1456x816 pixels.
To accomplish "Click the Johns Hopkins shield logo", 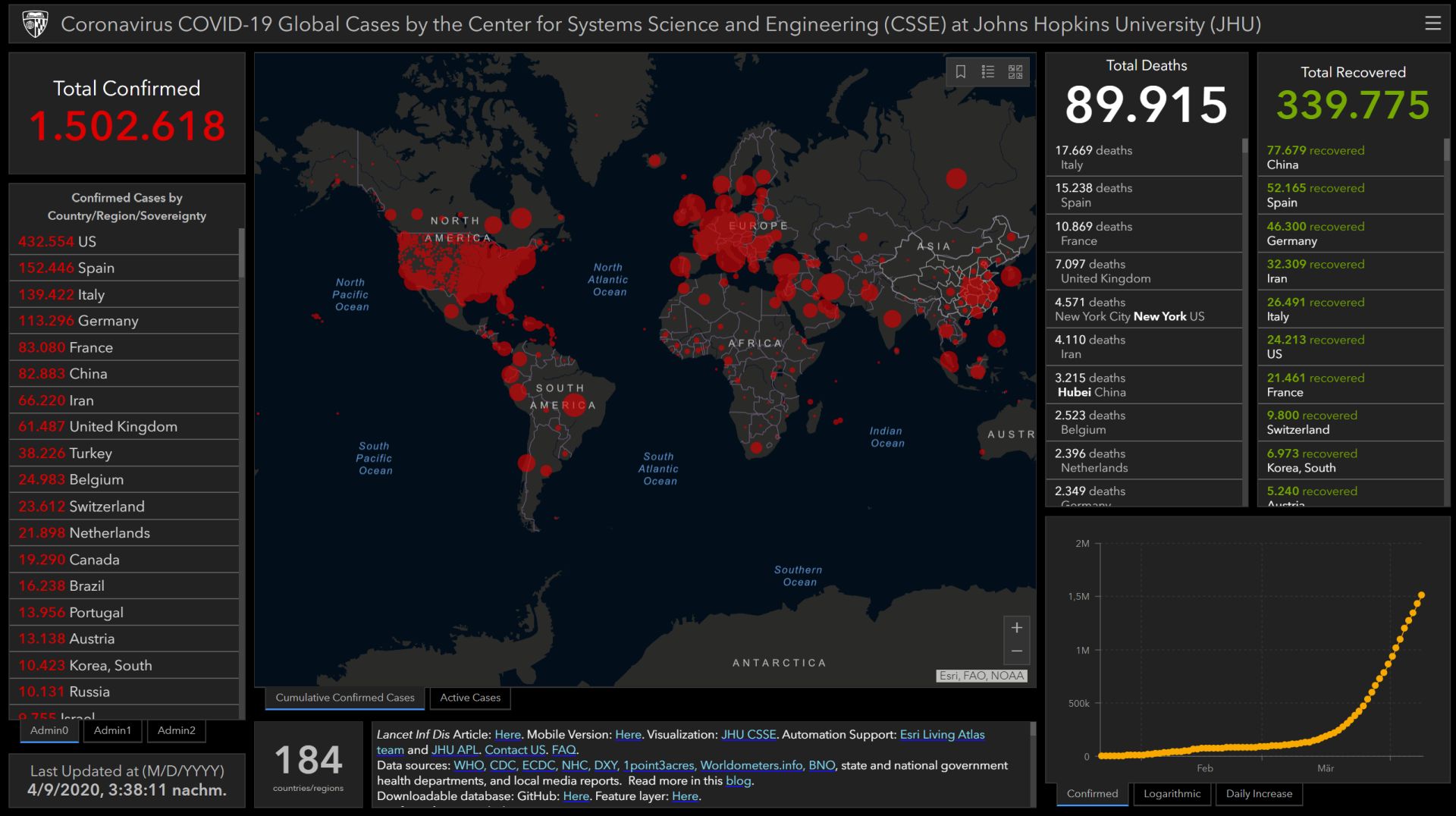I will click(x=35, y=24).
